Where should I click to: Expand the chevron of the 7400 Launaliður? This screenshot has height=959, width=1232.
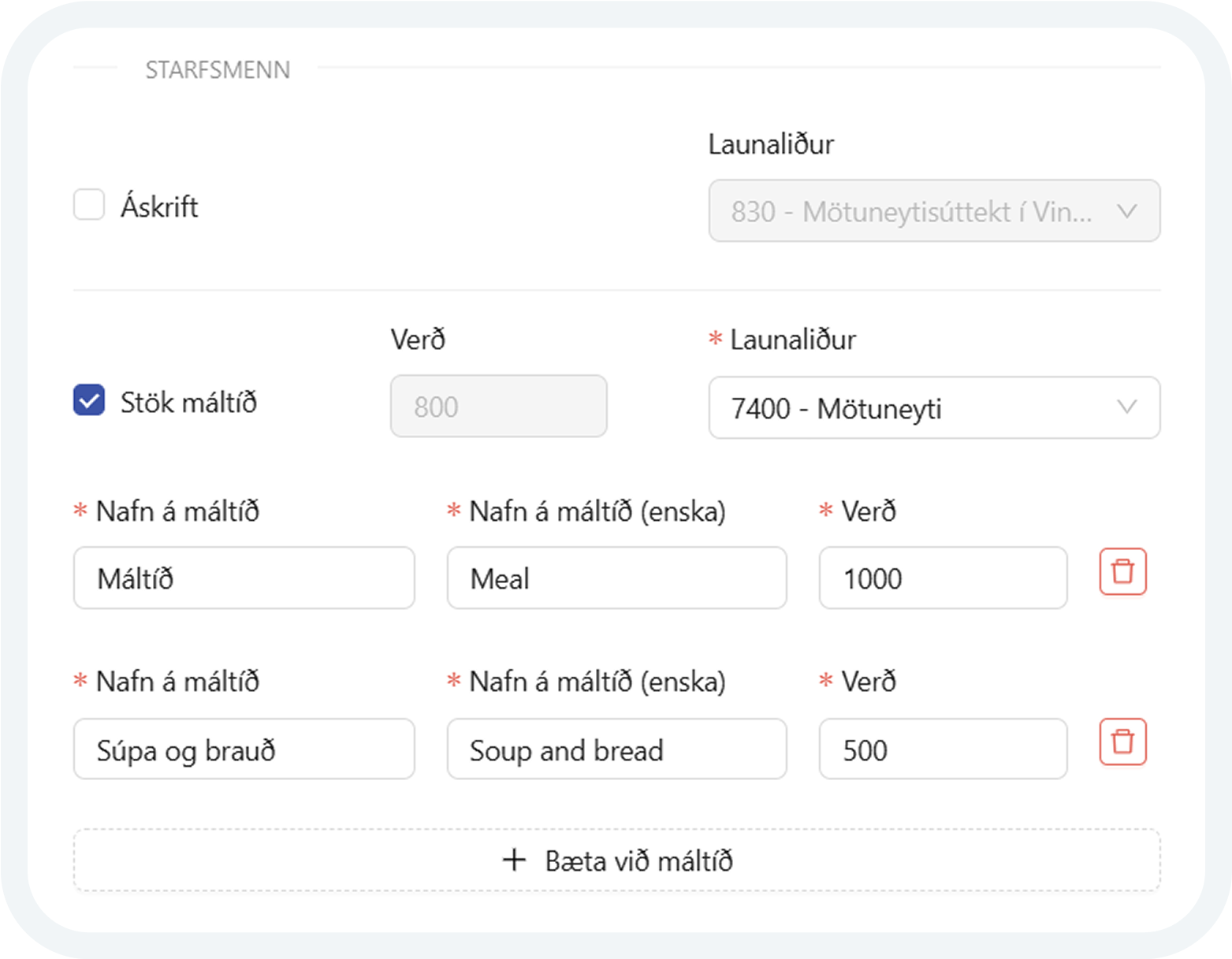pyautogui.click(x=1127, y=407)
